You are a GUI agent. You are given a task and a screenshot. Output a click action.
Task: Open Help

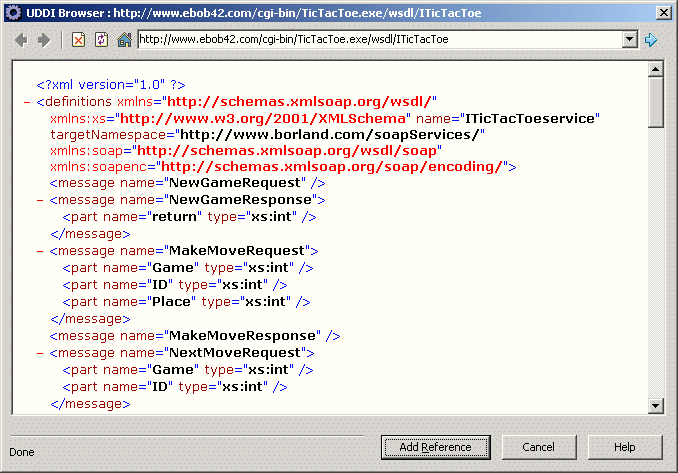tap(625, 447)
